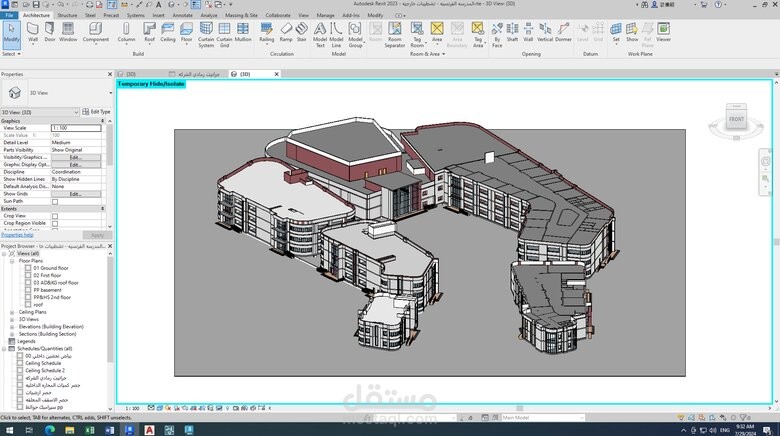Select the Vertical opening tool

tap(545, 32)
